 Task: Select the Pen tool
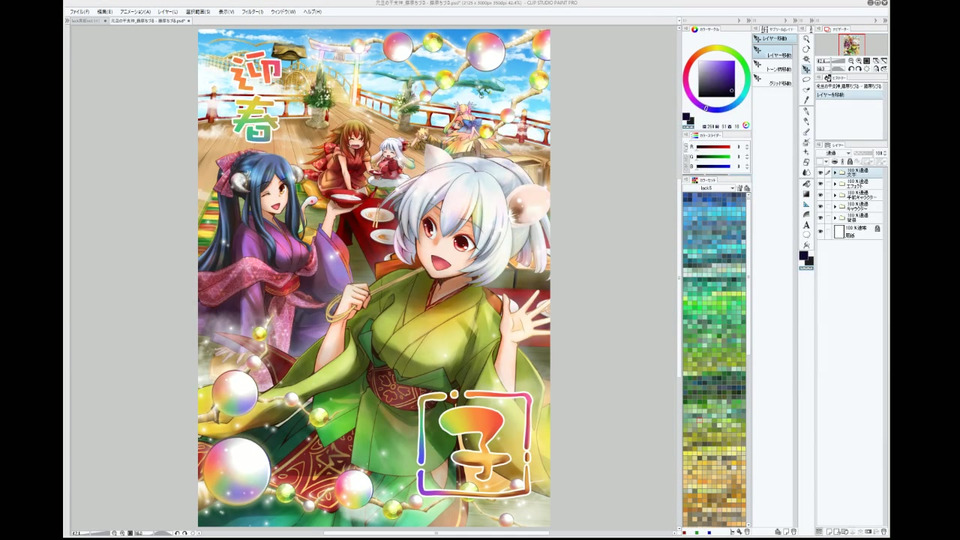[806, 111]
